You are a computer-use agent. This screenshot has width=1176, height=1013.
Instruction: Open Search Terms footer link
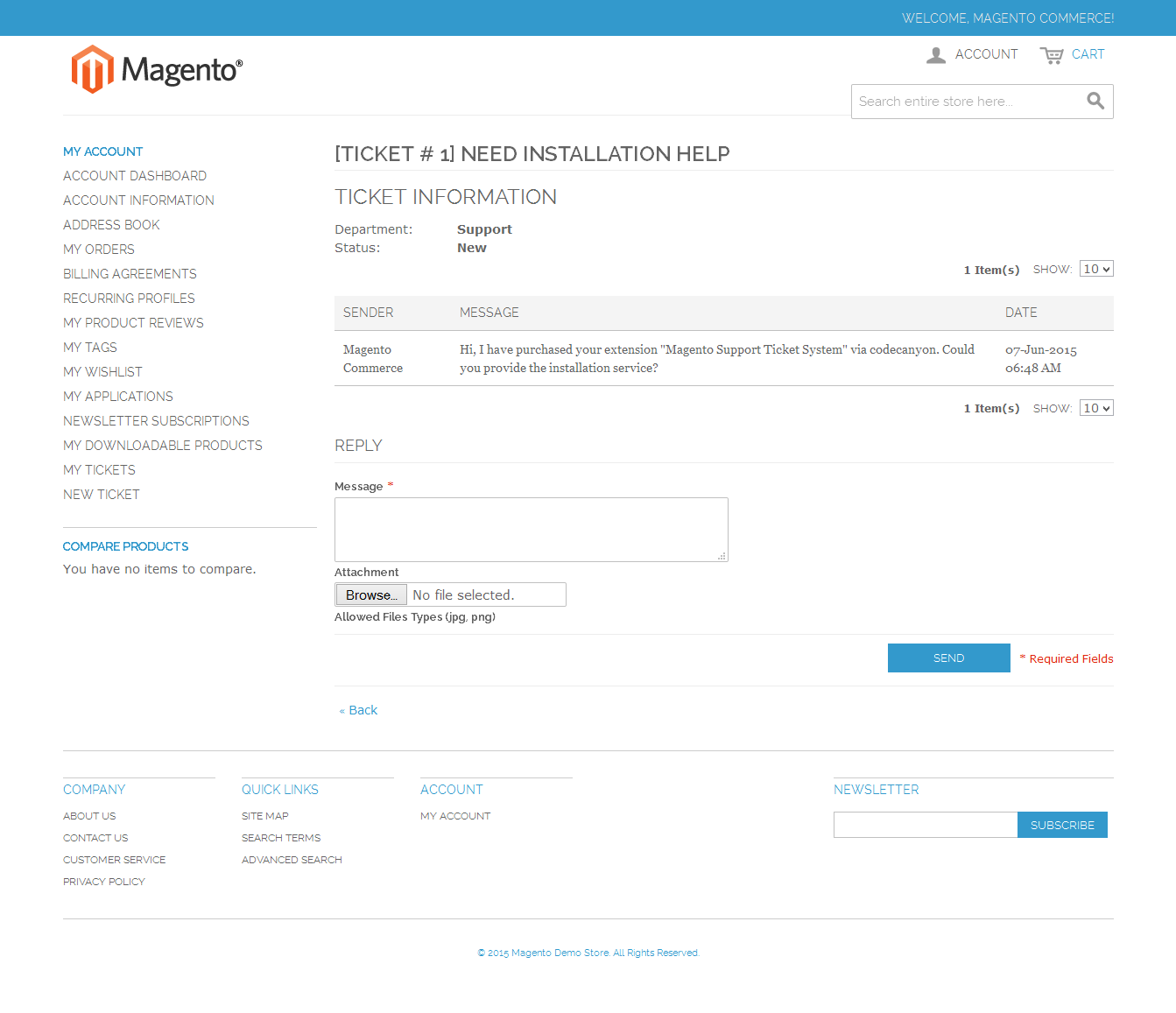coord(281,838)
